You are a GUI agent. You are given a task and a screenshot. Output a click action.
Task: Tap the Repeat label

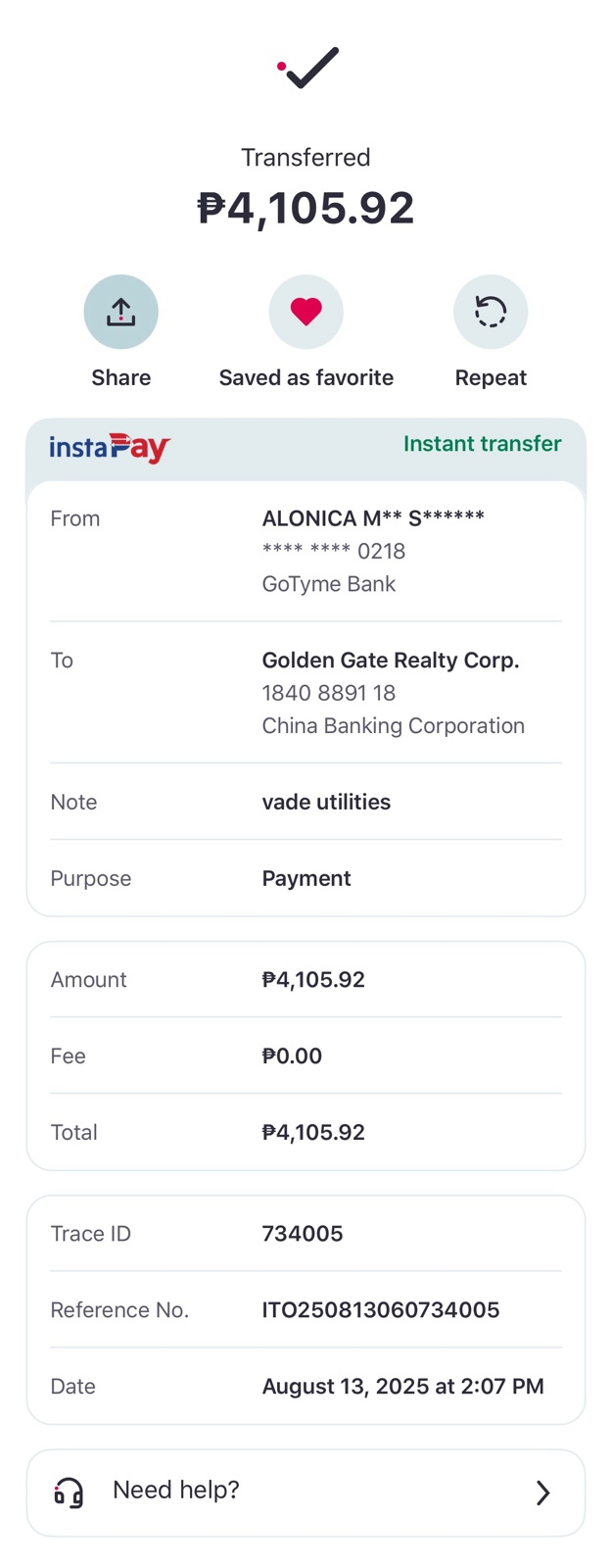click(x=491, y=377)
